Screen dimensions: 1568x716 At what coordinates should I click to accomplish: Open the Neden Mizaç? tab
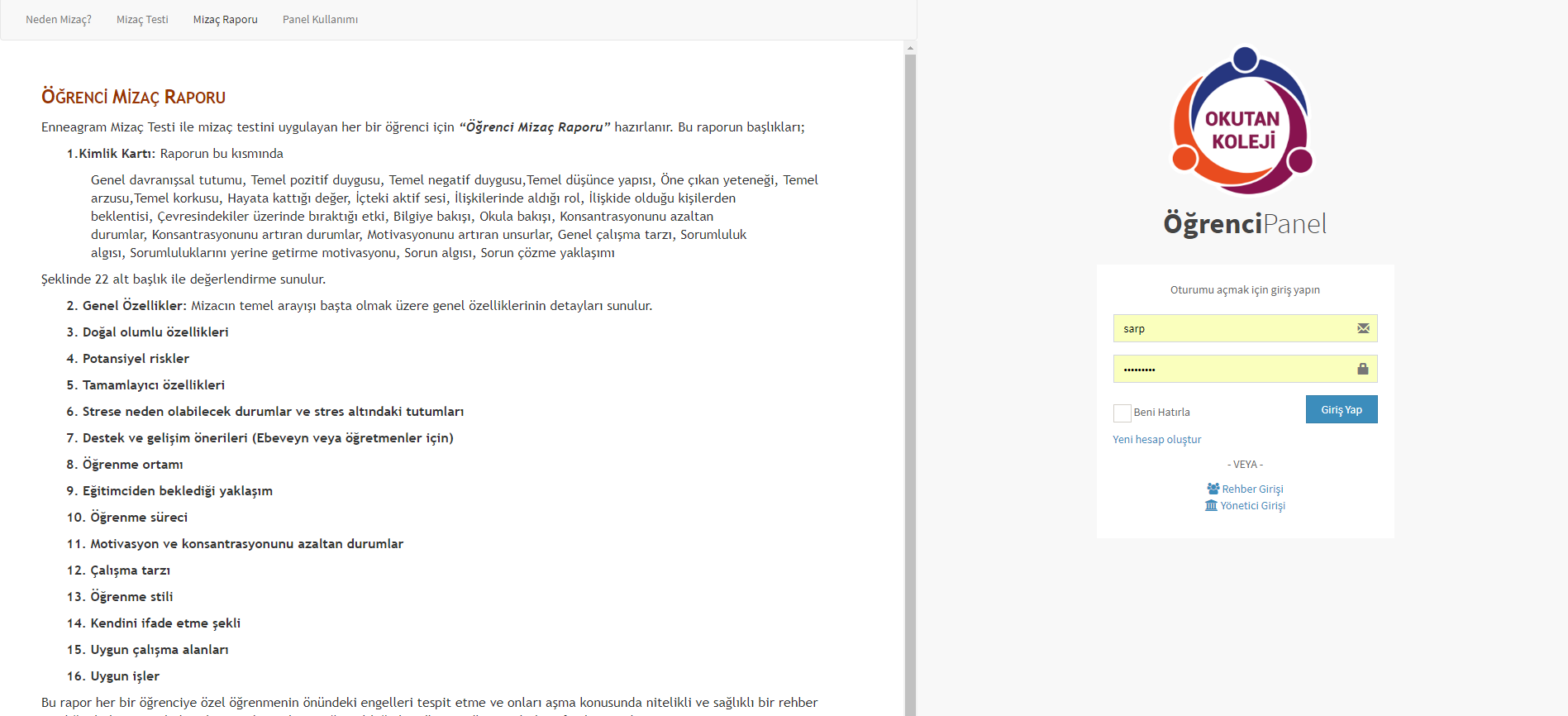point(59,20)
